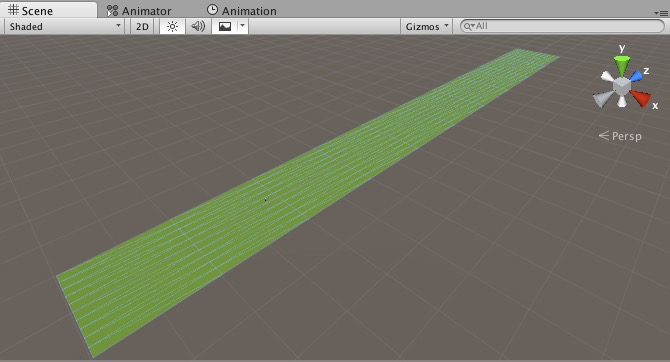Click the gray left axis cone
The width and height of the screenshot is (670, 362).
(603, 99)
